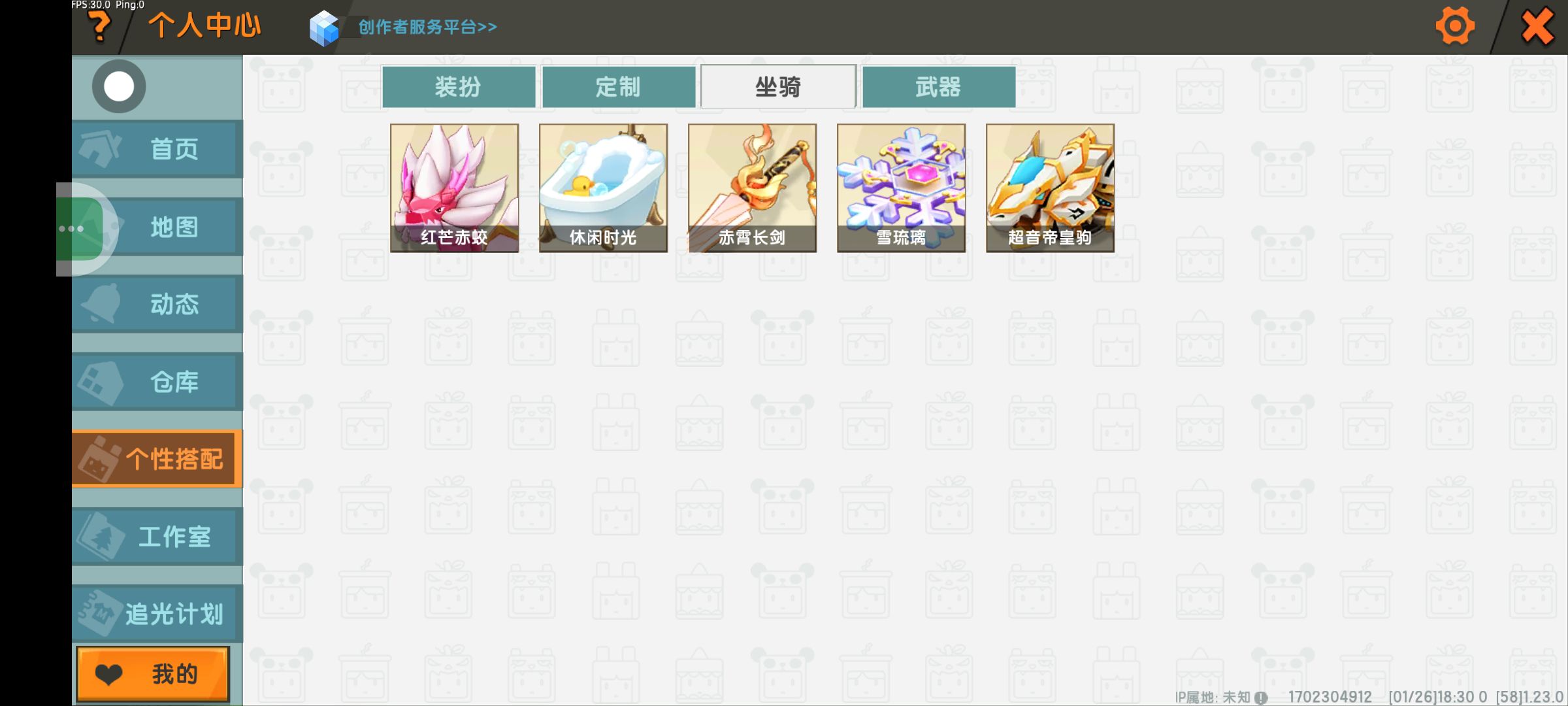
Task: Switch to the 装扮 tab
Action: 459,86
